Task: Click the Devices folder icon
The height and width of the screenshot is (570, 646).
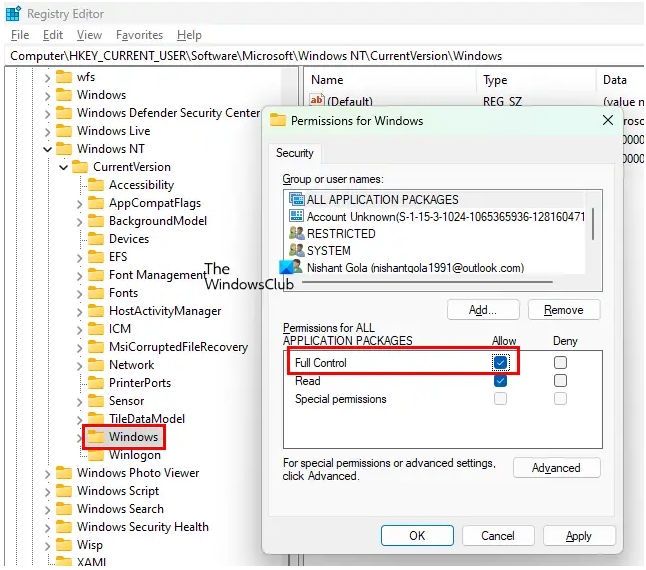Action: click(x=96, y=239)
